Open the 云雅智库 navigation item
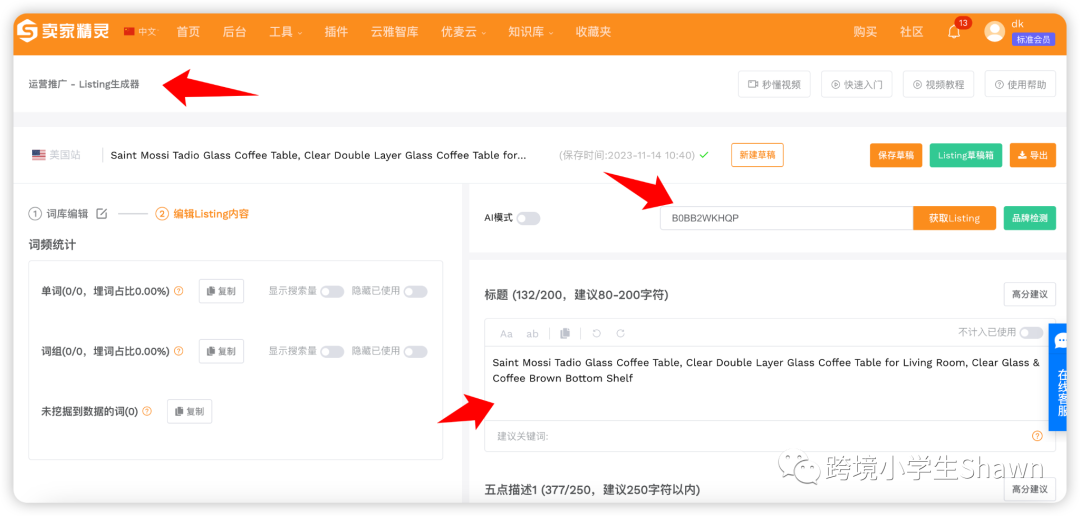Image resolution: width=1080 pixels, height=516 pixels. click(x=395, y=32)
